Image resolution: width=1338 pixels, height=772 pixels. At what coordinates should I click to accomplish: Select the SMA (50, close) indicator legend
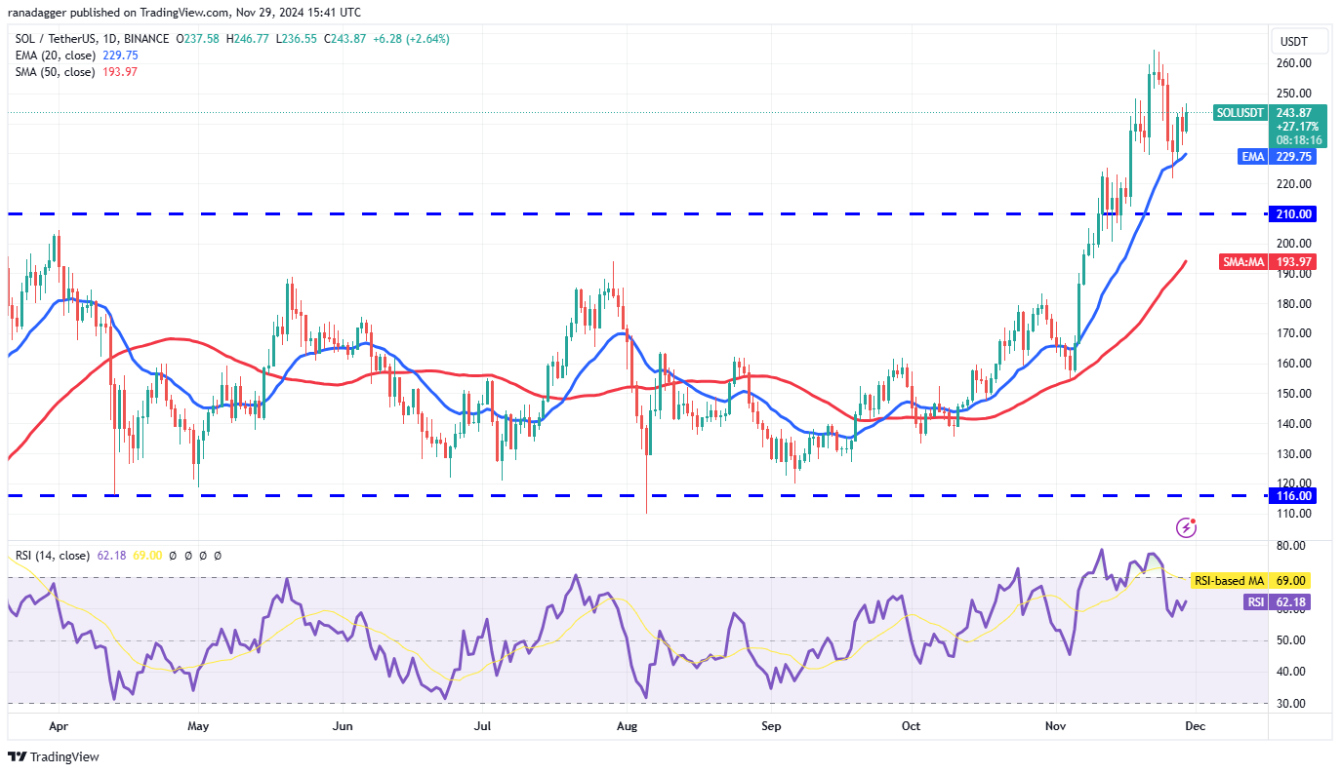55,72
